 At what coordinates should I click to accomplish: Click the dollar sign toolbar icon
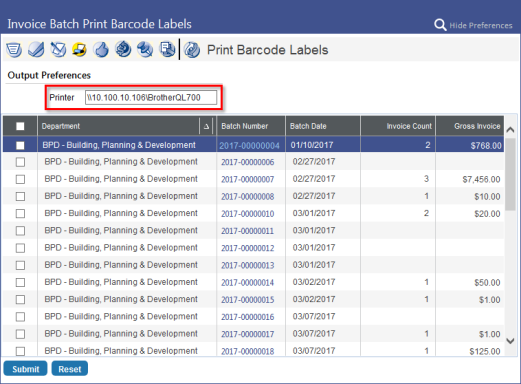pyautogui.click(x=123, y=50)
